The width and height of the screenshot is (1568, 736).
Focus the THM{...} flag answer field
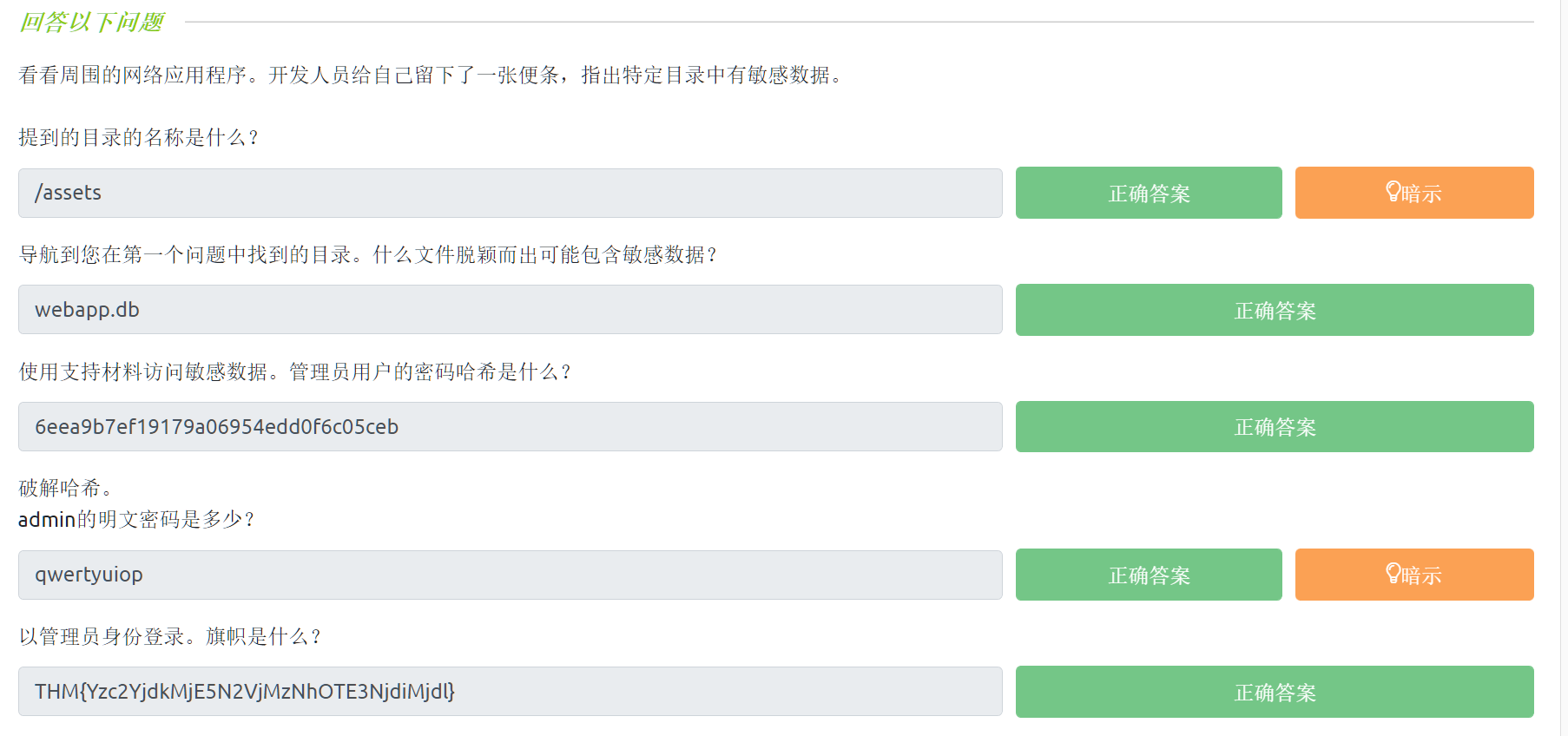click(510, 692)
